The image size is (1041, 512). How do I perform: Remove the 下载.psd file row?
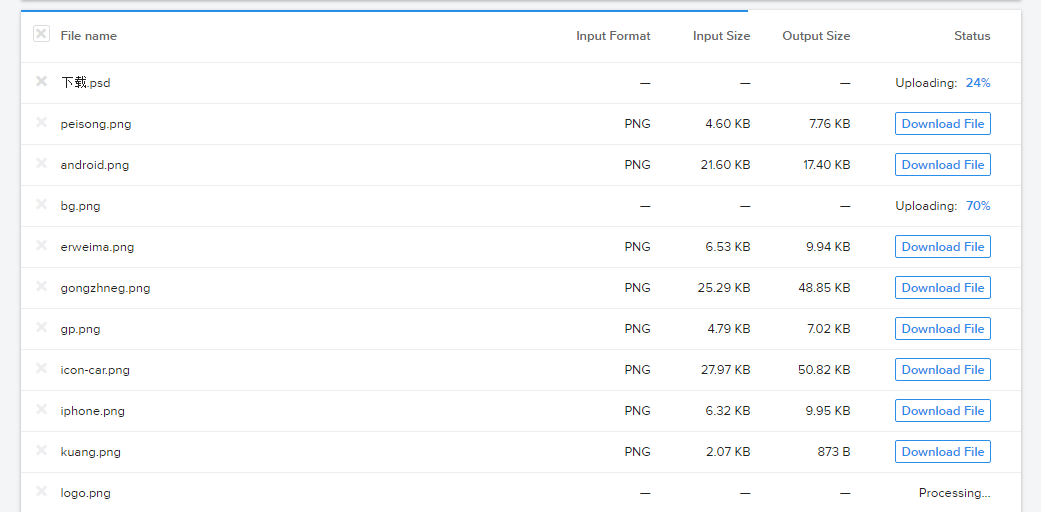(41, 81)
